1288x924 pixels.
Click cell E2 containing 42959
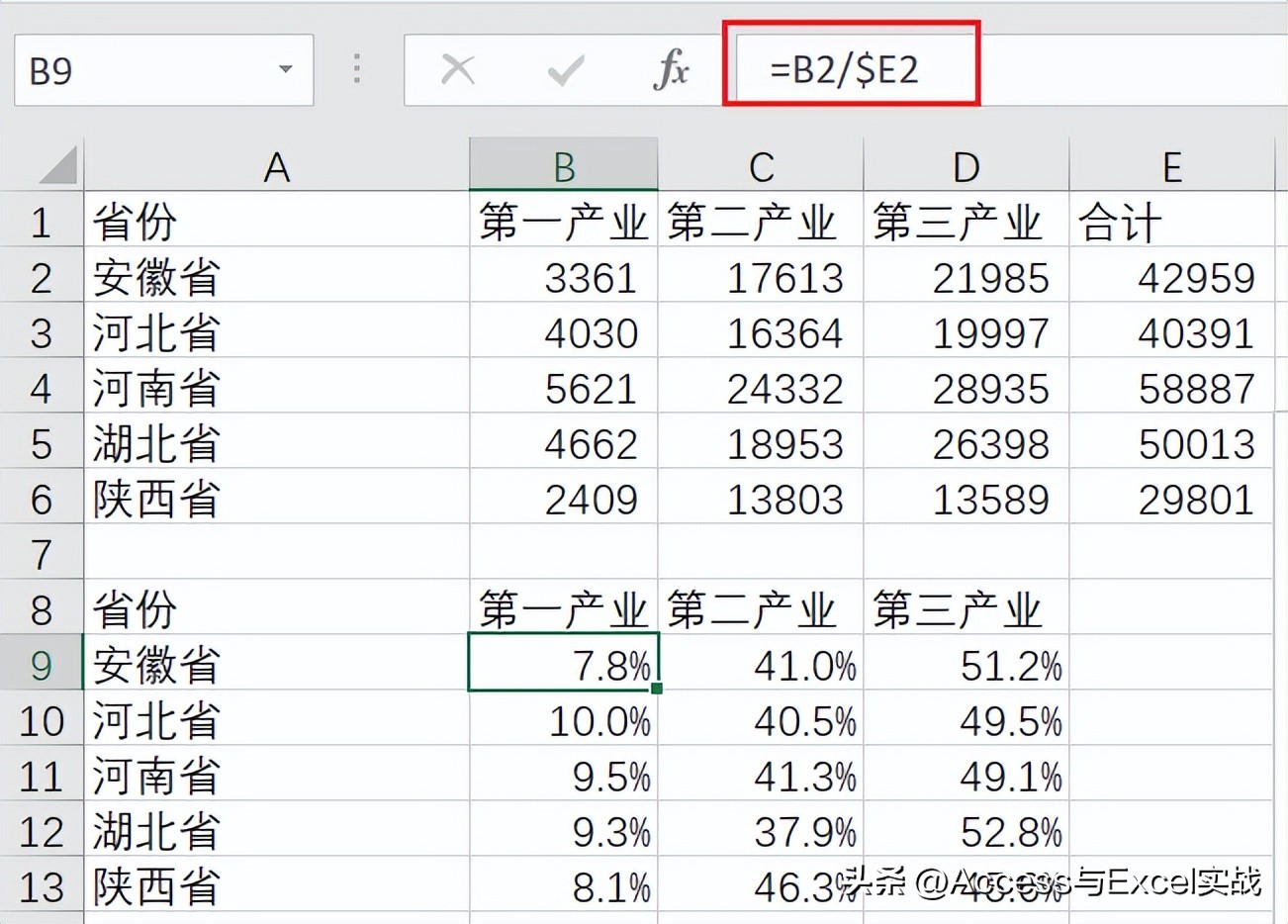point(1172,278)
